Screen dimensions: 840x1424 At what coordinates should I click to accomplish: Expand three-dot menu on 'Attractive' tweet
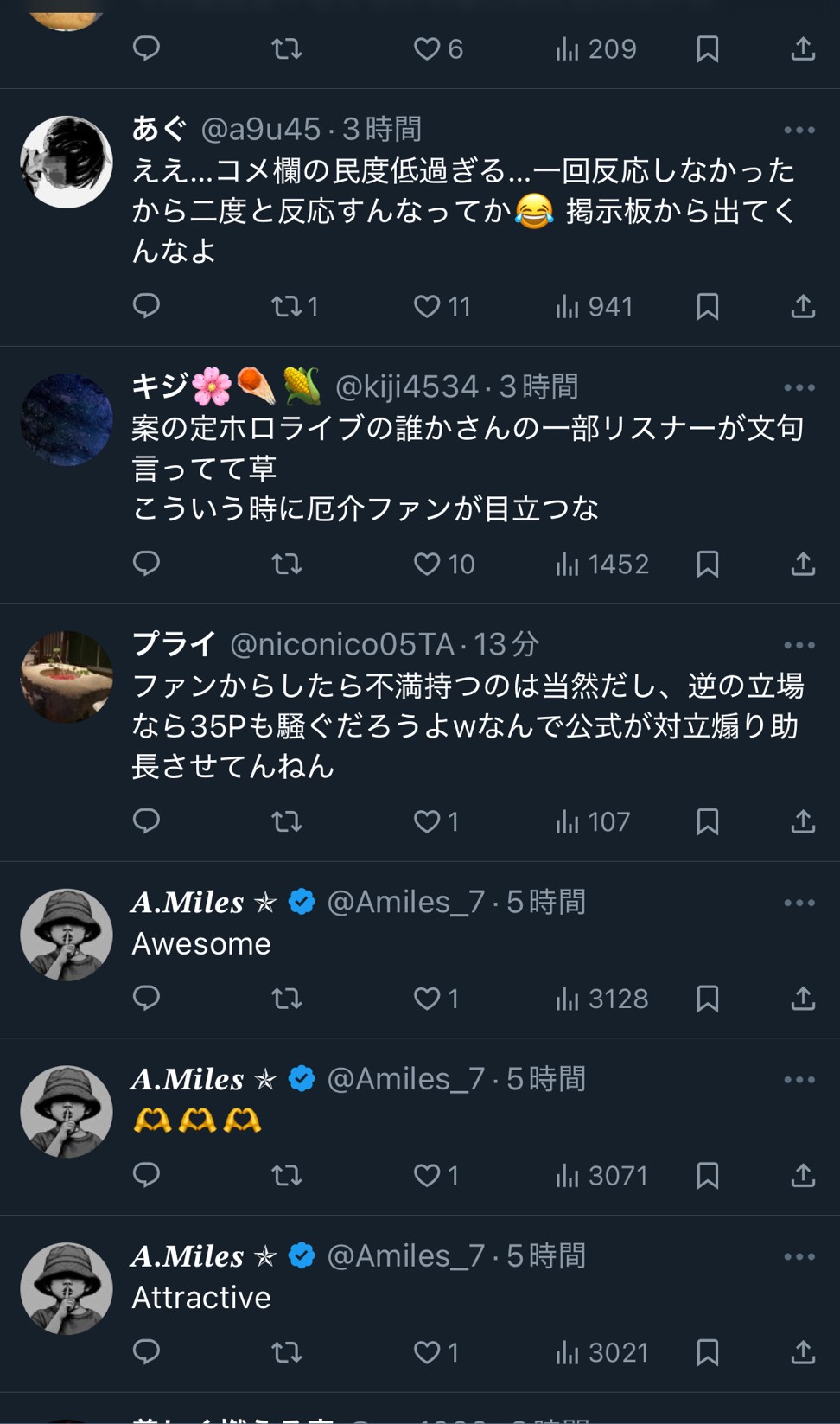coord(799,1257)
